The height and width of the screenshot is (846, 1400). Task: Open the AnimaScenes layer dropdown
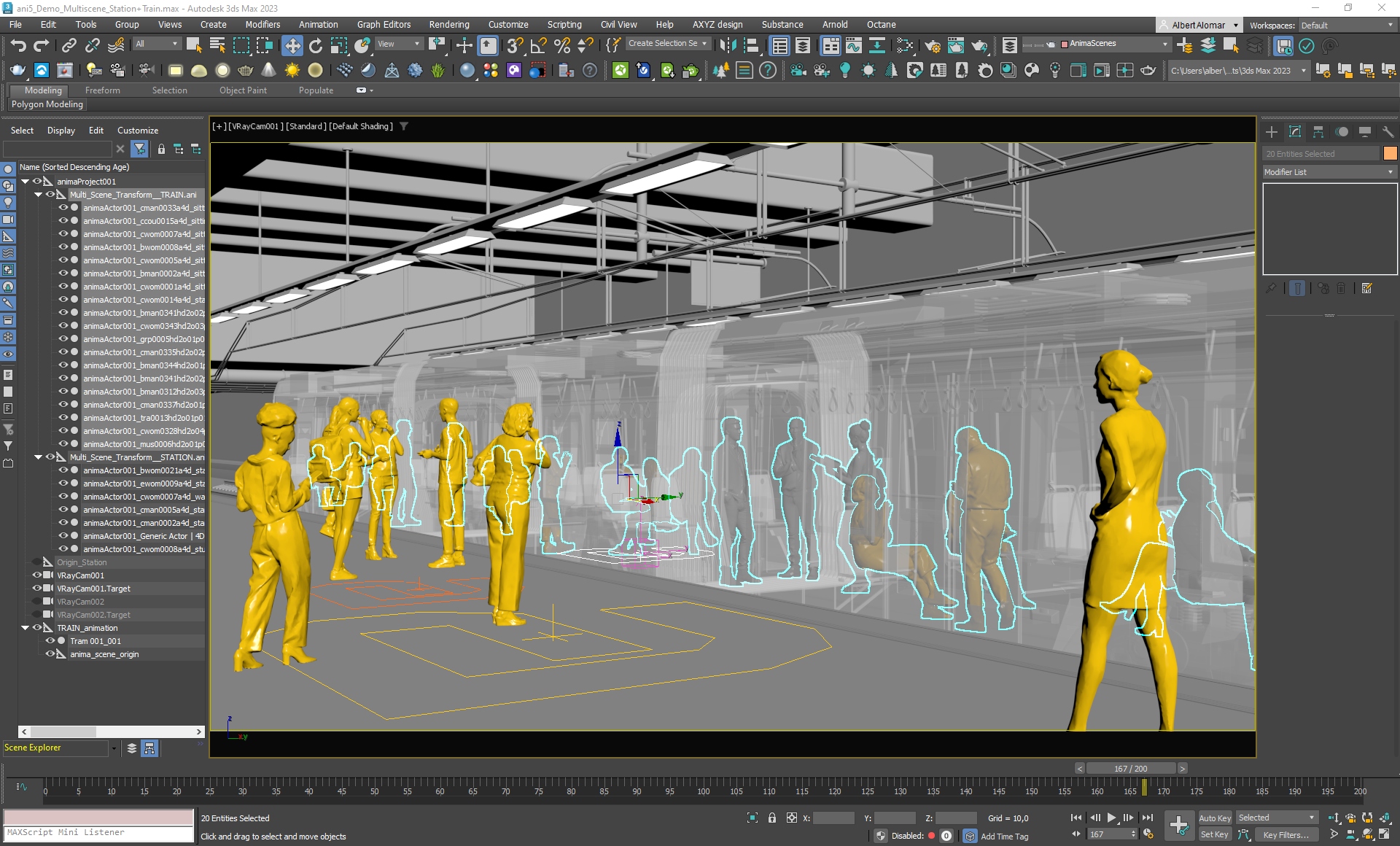[x=1164, y=44]
